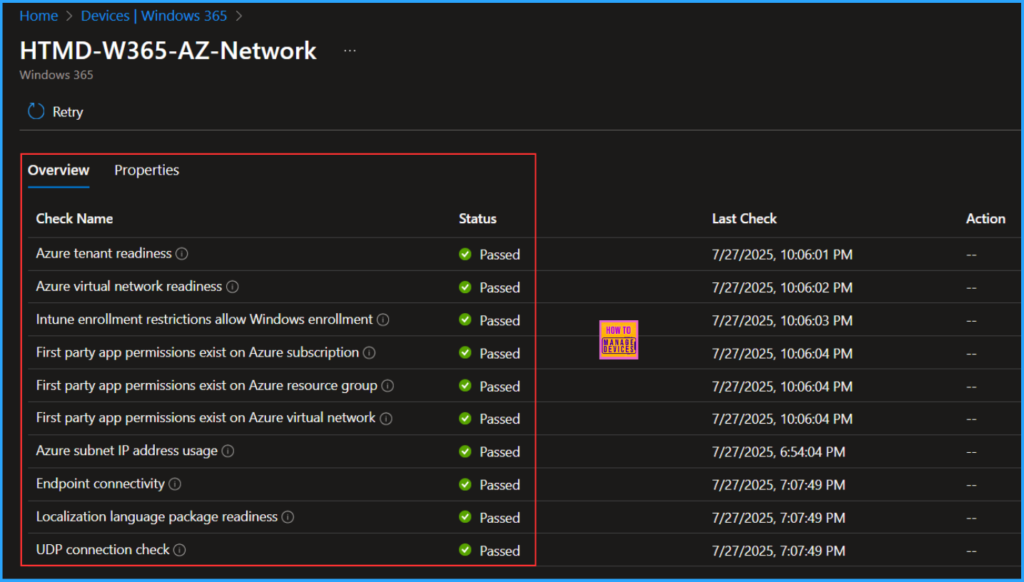Click green checkmark for Endpoint connectivity

tap(465, 484)
